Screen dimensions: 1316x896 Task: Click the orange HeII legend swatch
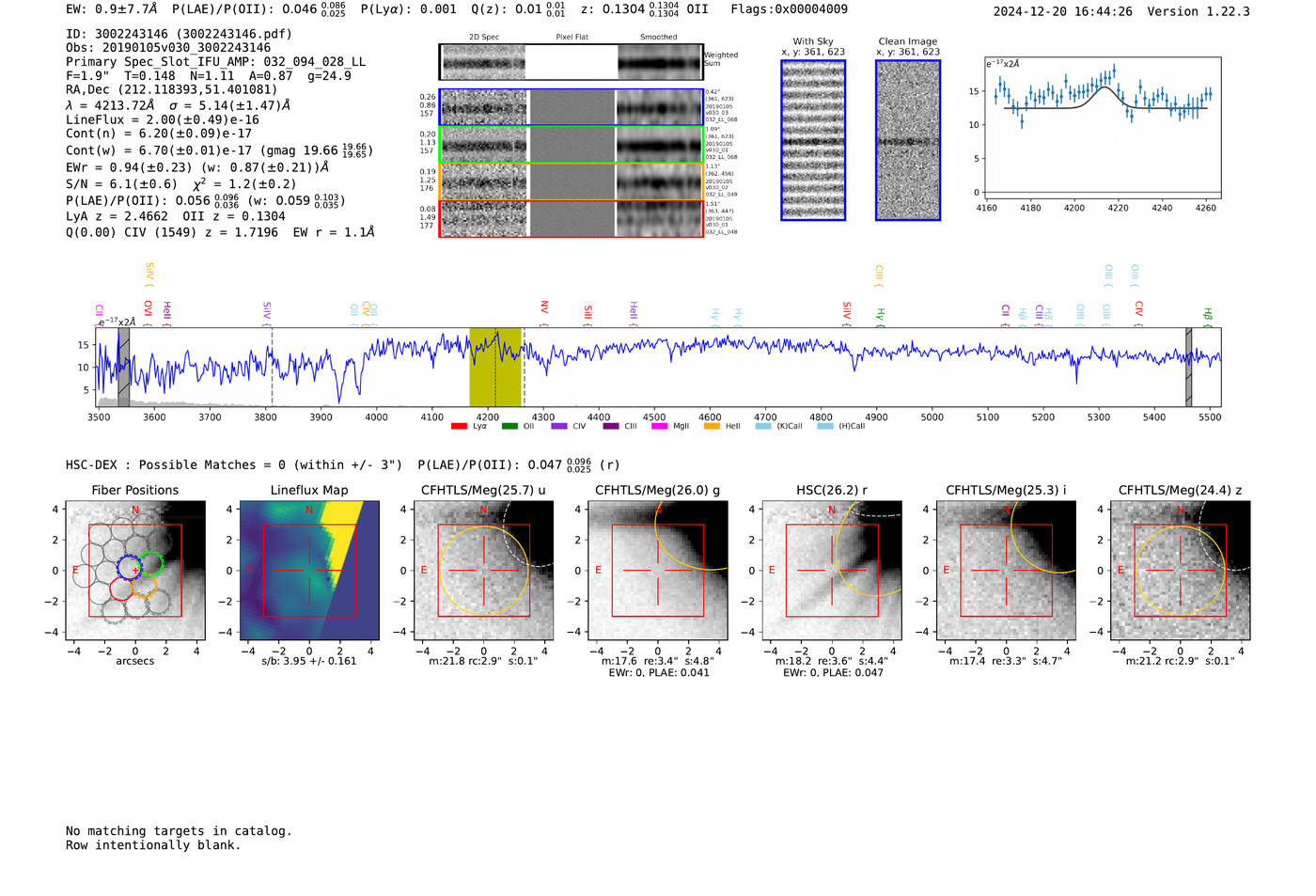712,426
